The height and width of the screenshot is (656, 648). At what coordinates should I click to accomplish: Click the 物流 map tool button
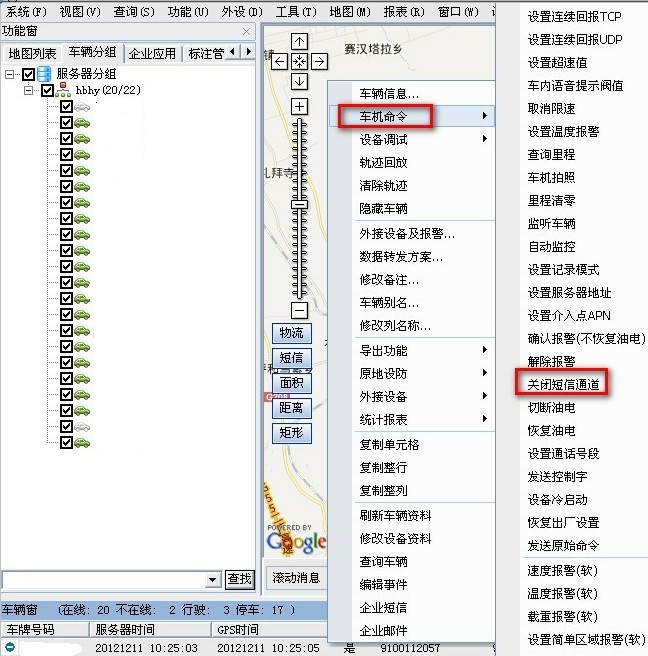tap(291, 333)
